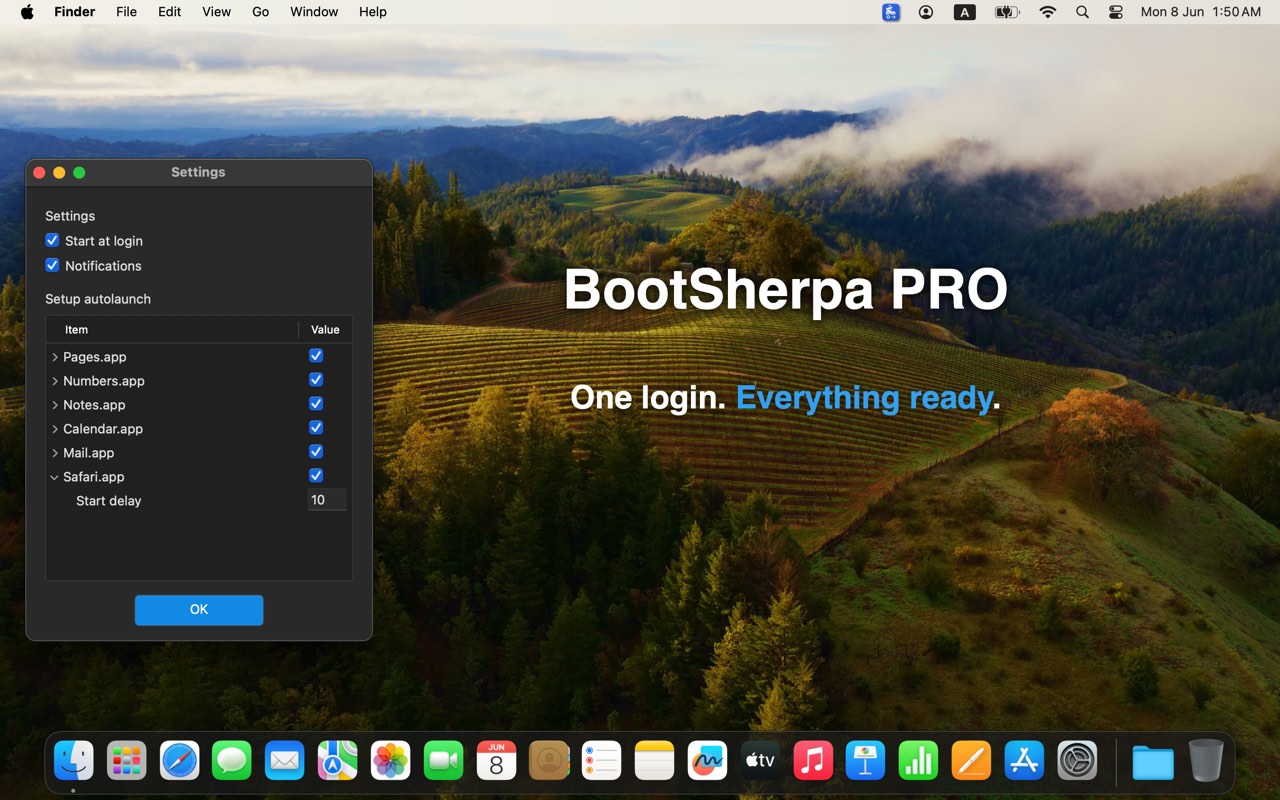Expand the Numbers.app row
This screenshot has width=1280, height=800.
tap(55, 381)
